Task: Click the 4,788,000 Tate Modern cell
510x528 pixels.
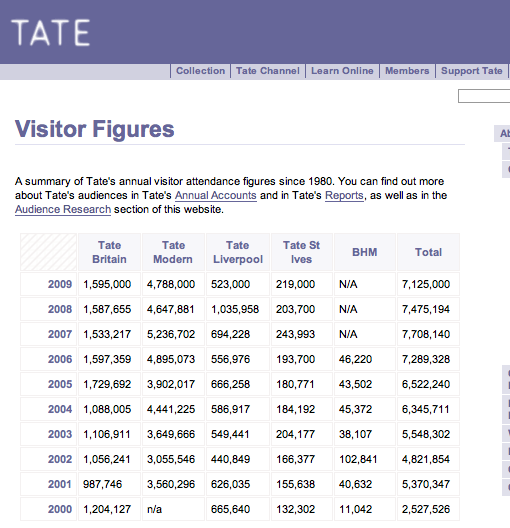Action: click(x=173, y=284)
